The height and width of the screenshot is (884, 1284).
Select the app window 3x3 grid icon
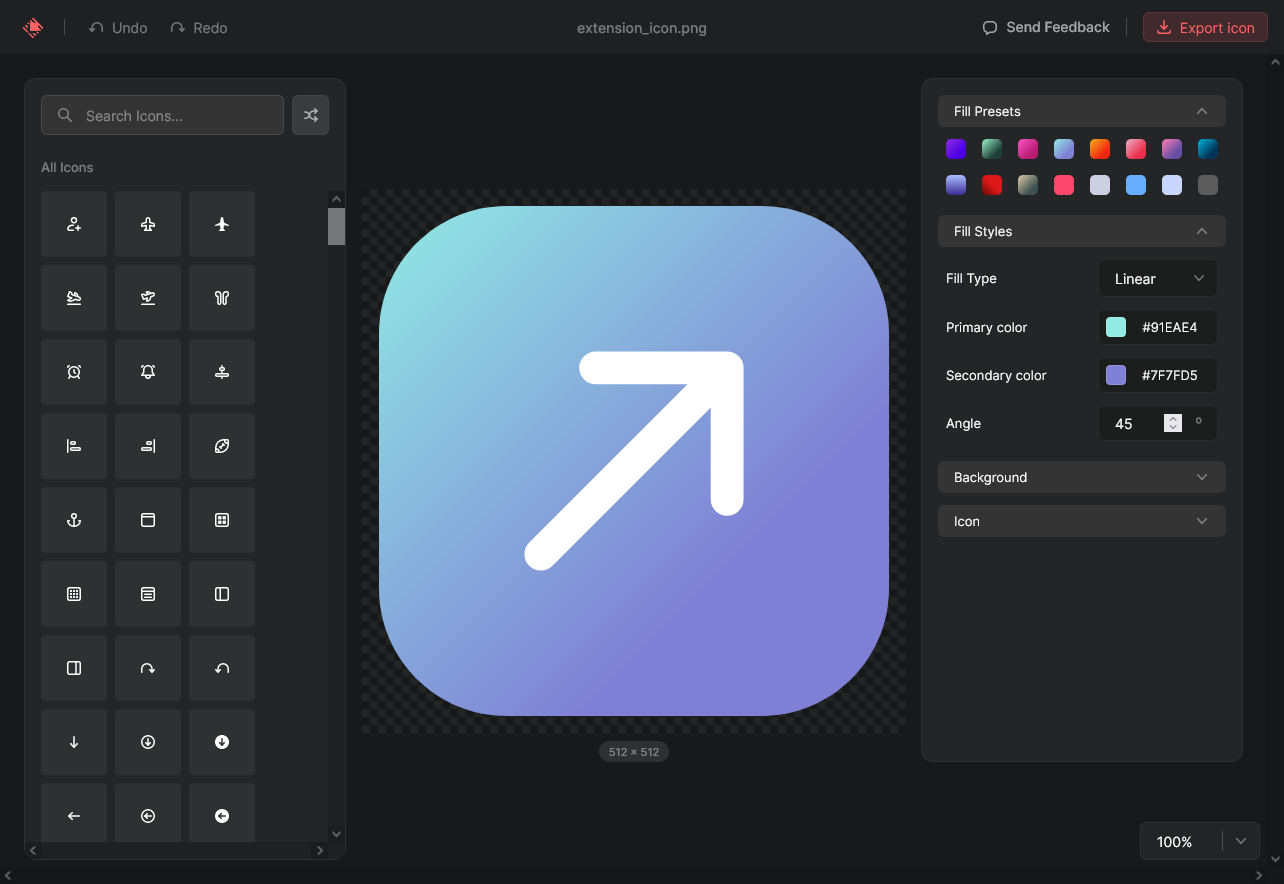[74, 594]
